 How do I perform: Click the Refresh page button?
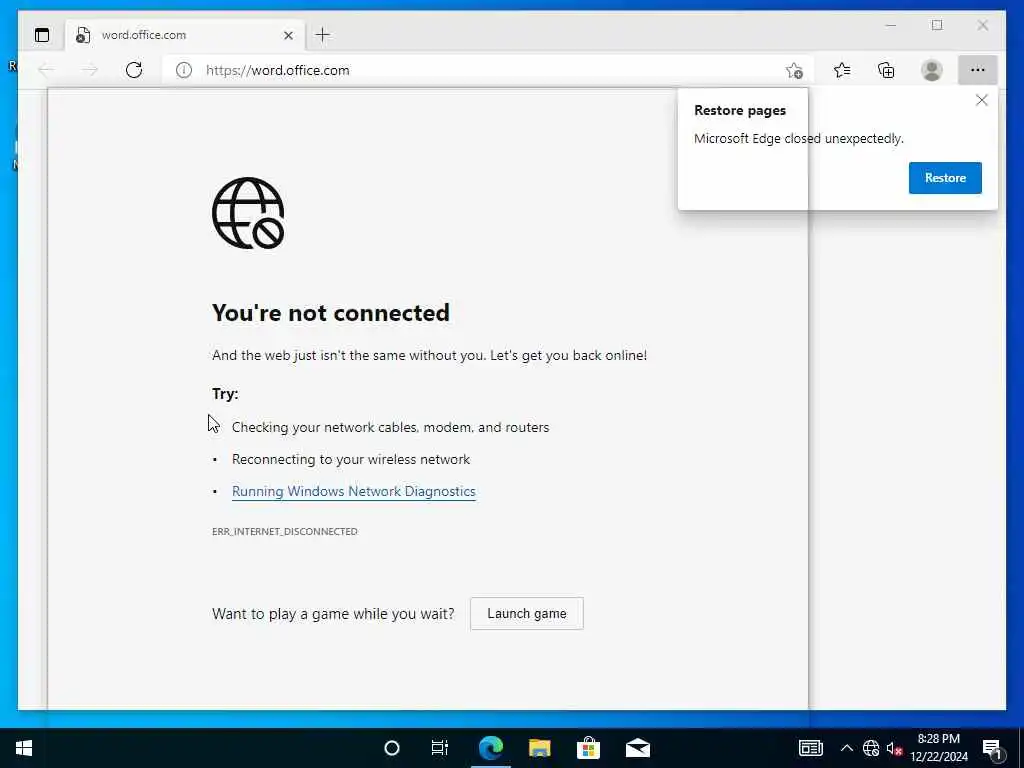pos(134,70)
